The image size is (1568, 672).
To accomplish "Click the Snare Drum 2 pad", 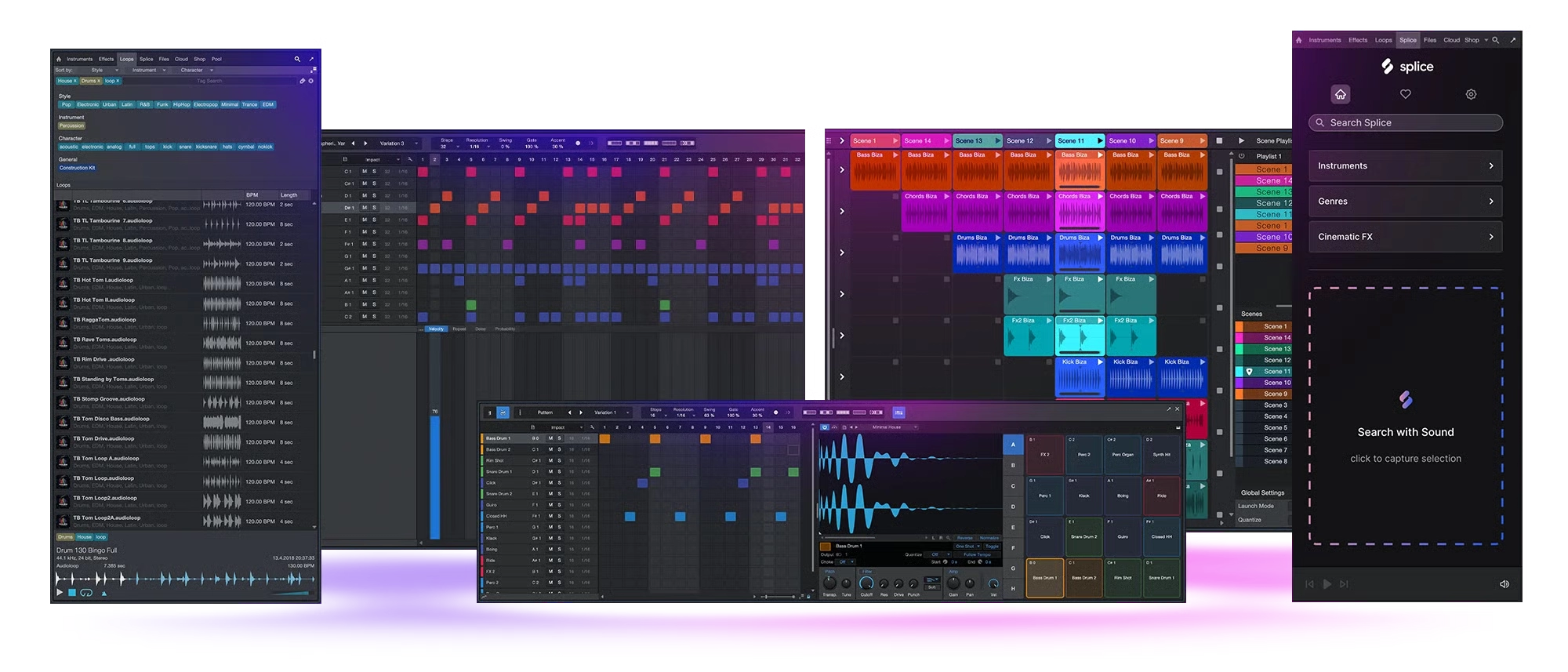I will [x=1083, y=537].
